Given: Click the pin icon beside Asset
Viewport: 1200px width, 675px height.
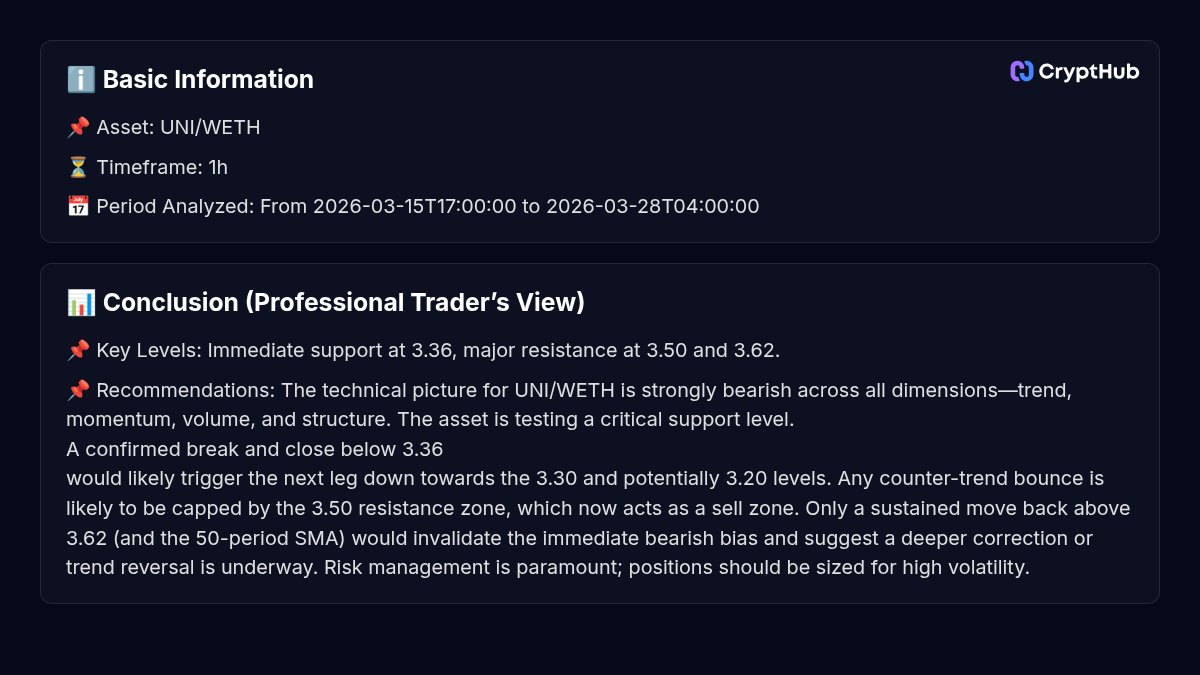Looking at the screenshot, I should [78, 128].
